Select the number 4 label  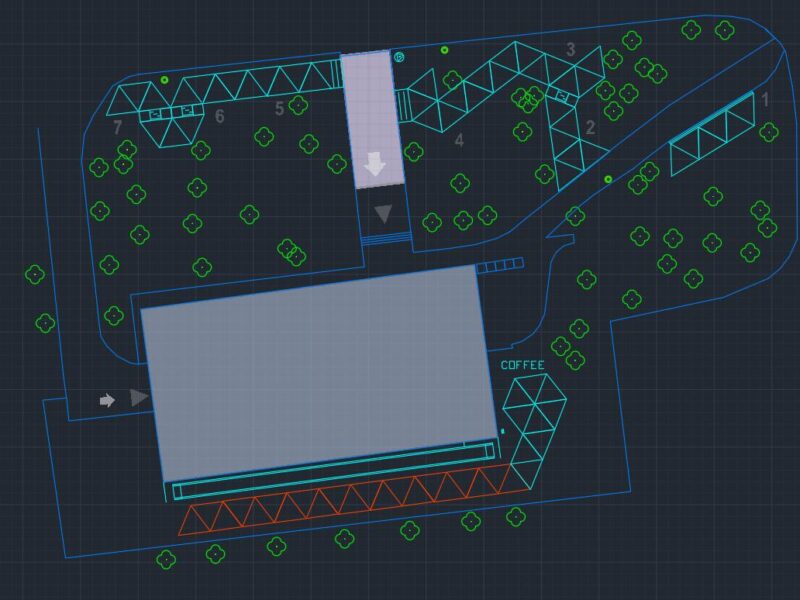(x=459, y=140)
